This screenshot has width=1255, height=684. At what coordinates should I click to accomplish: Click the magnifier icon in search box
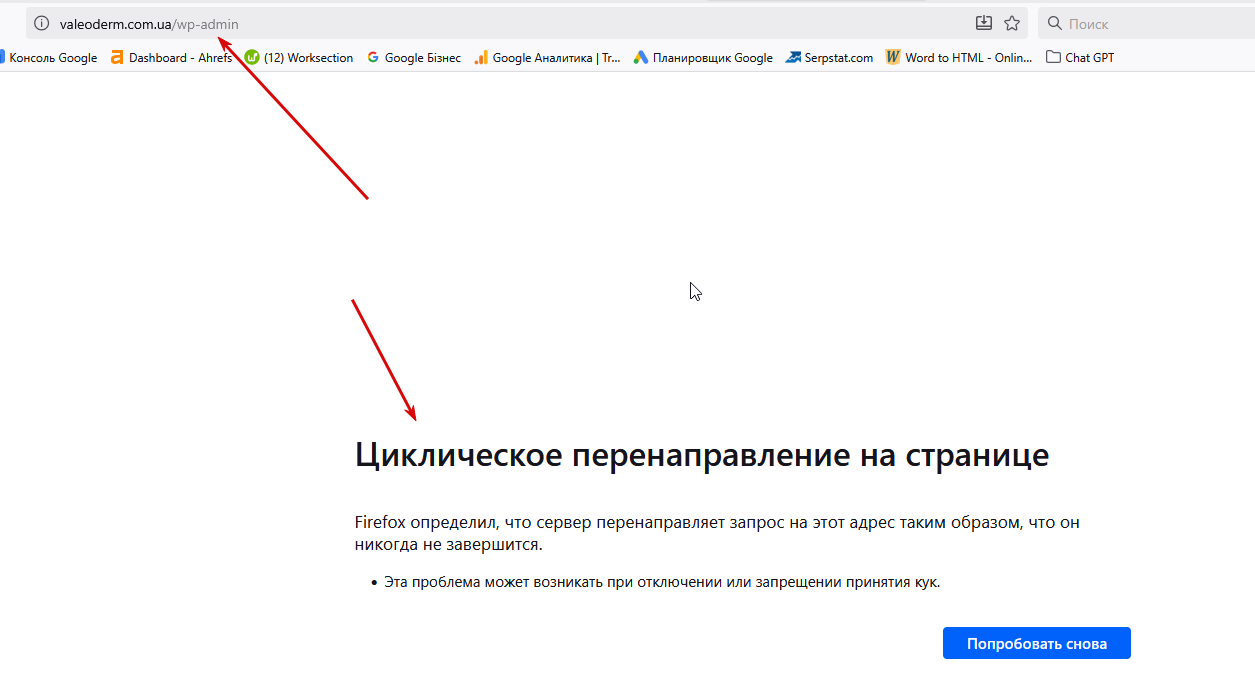click(1054, 23)
